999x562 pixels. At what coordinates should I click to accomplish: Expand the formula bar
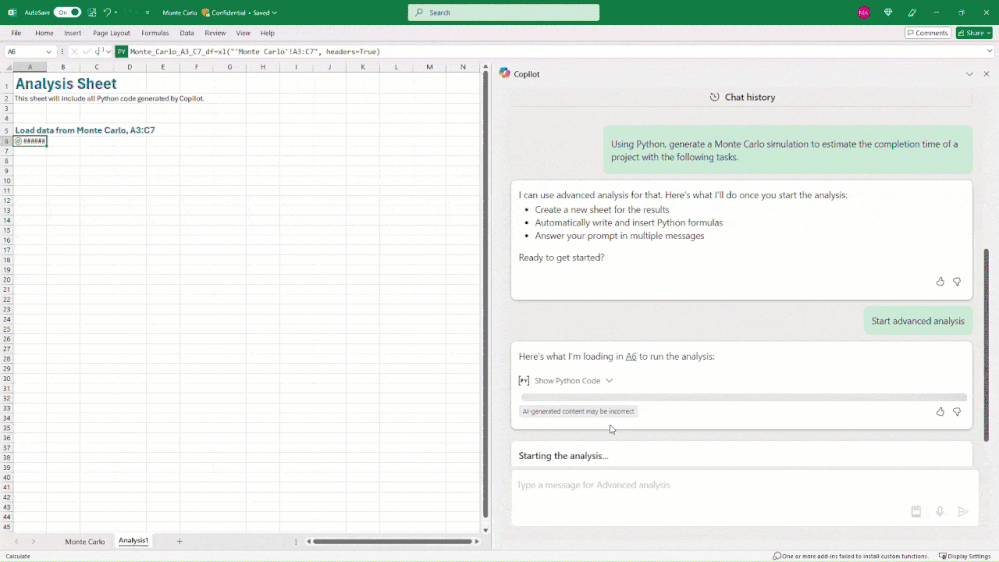(x=989, y=52)
